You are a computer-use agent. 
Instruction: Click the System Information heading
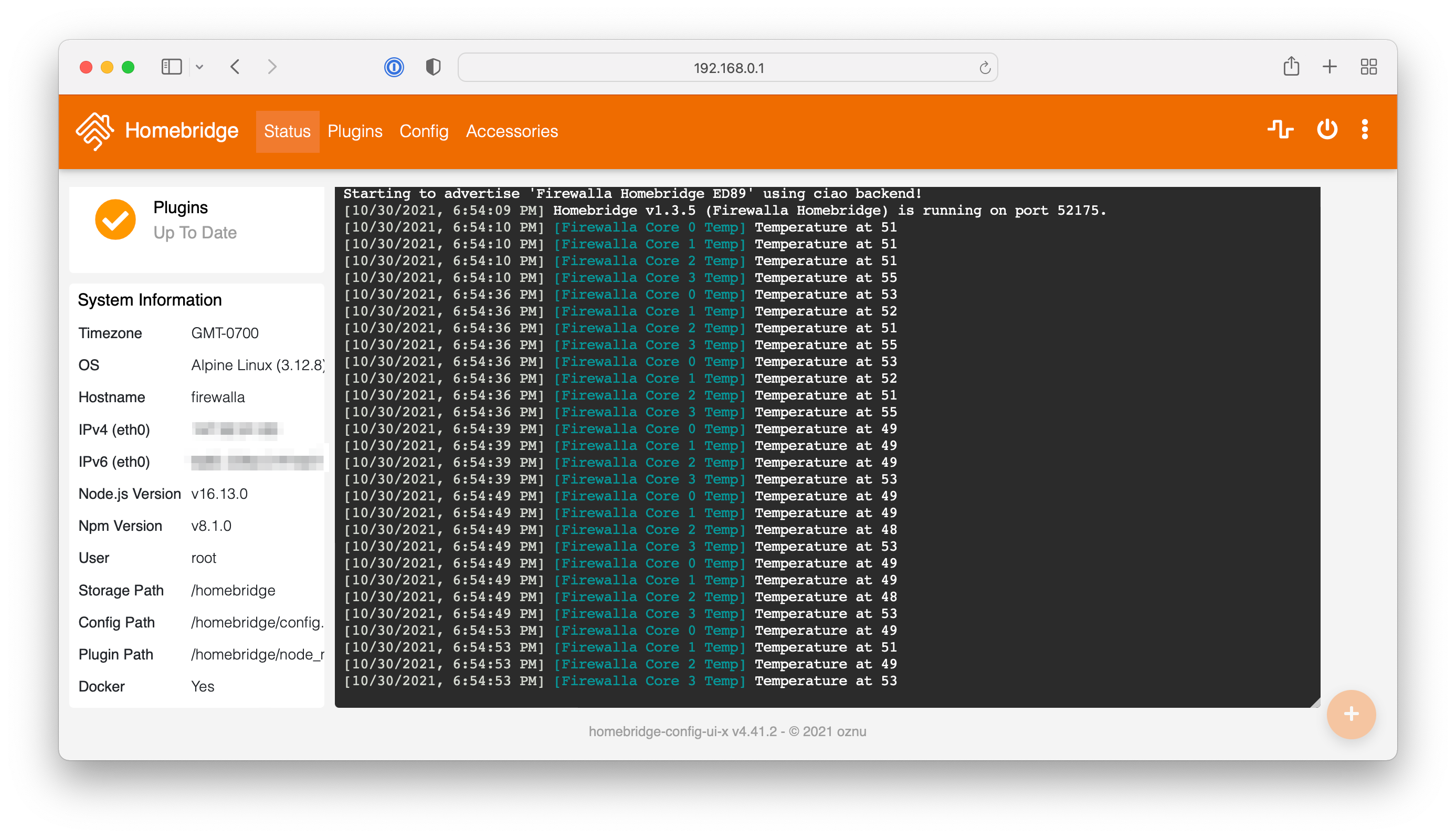150,300
